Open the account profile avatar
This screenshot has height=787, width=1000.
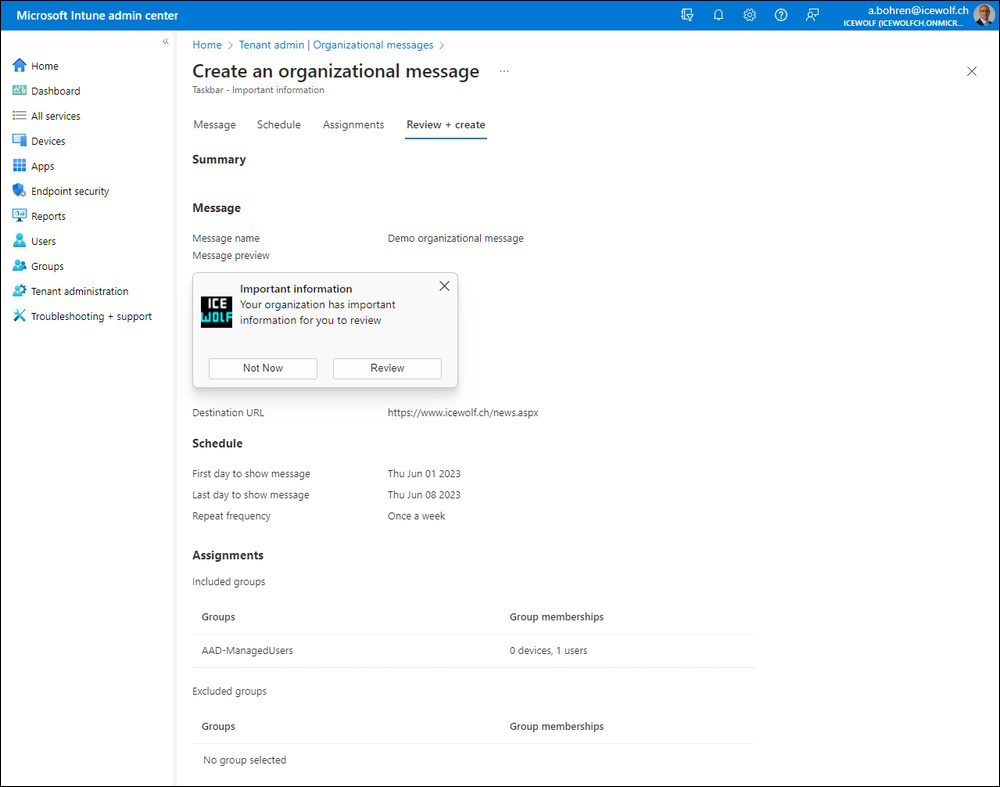[x=984, y=15]
